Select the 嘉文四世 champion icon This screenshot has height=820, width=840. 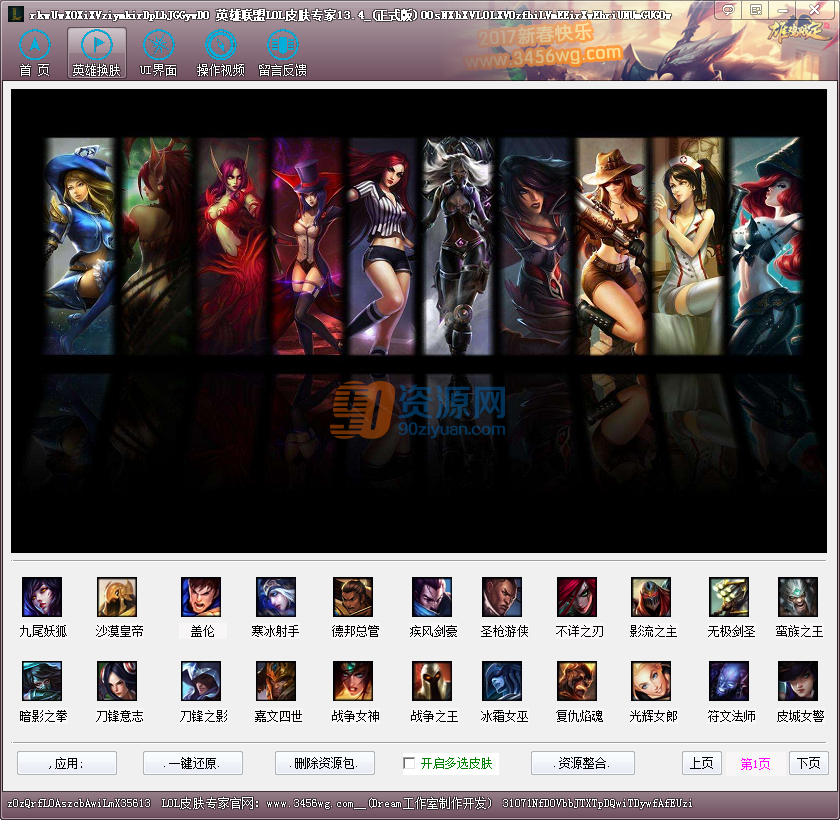(276, 681)
